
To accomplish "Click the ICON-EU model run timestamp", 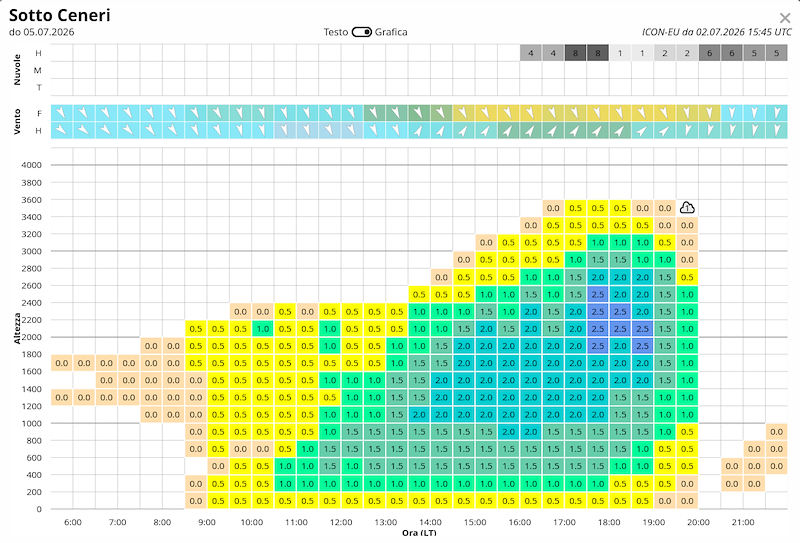I will click(x=717, y=32).
